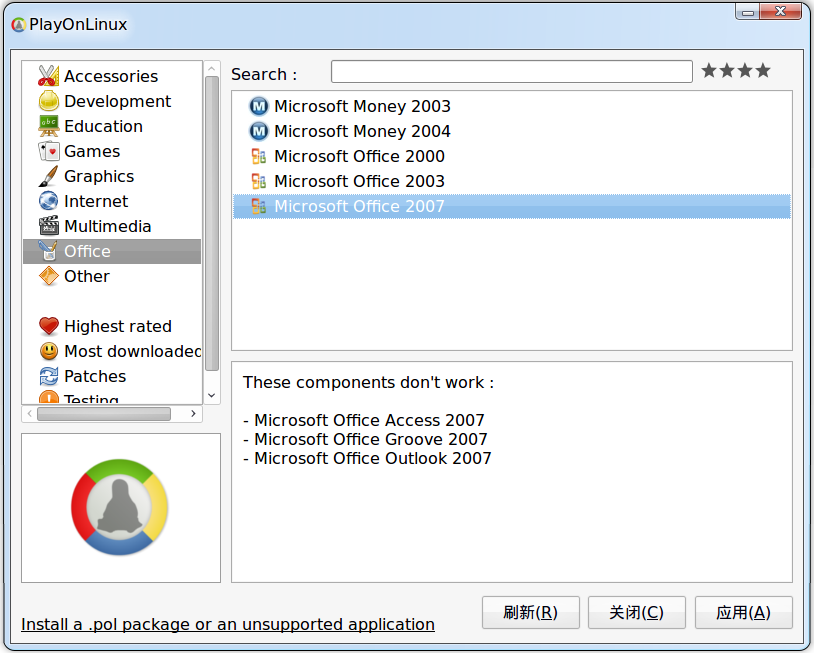
Task: Choose the Education category
Action: (103, 126)
